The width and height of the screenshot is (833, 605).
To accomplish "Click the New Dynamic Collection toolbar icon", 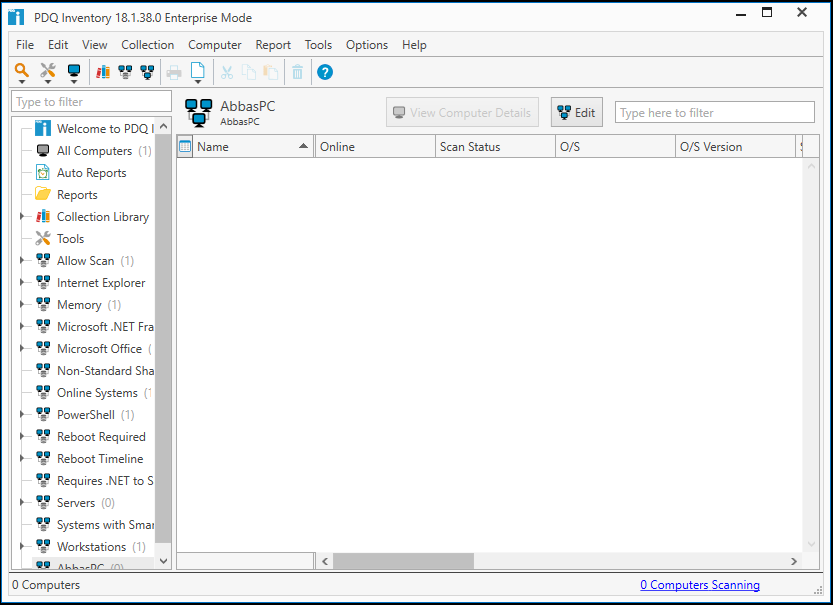I will [x=125, y=72].
